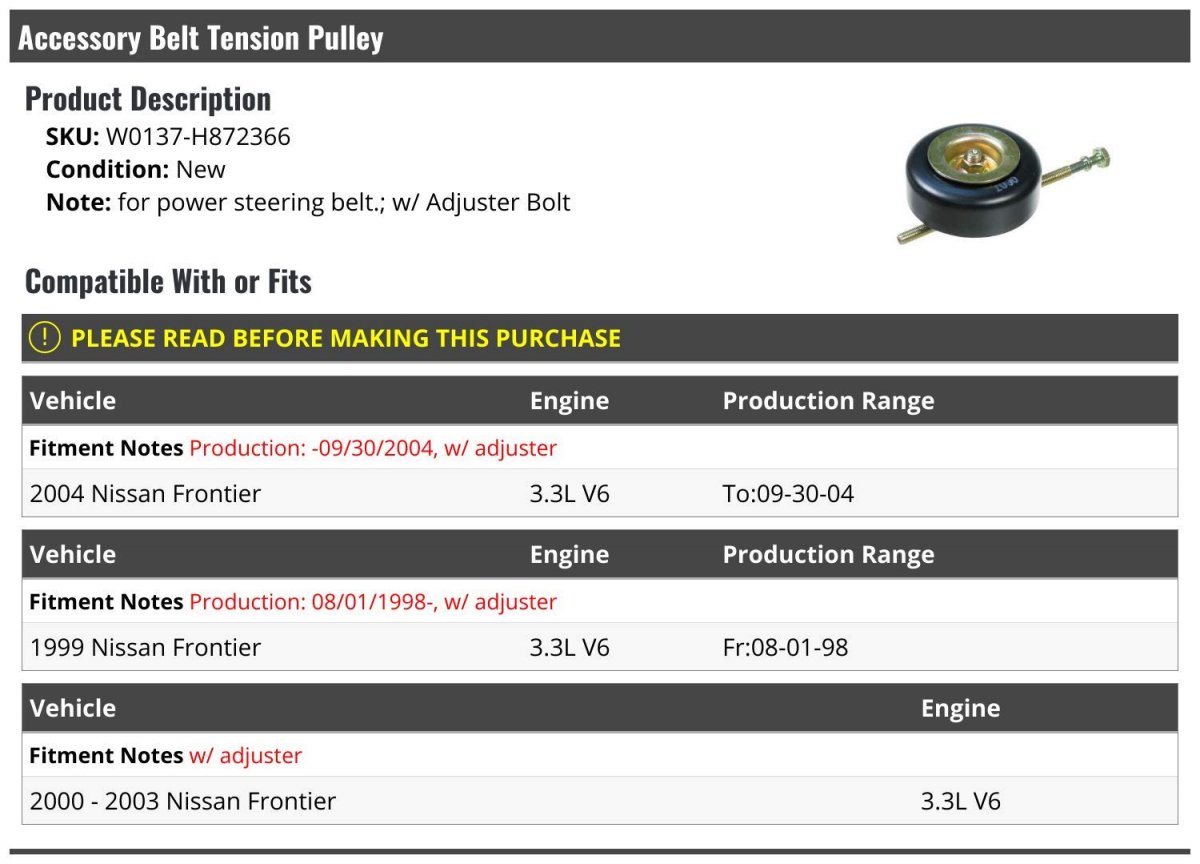Select the 1999 Nissan Frontier row
This screenshot has height=864, width=1200.
146,648
